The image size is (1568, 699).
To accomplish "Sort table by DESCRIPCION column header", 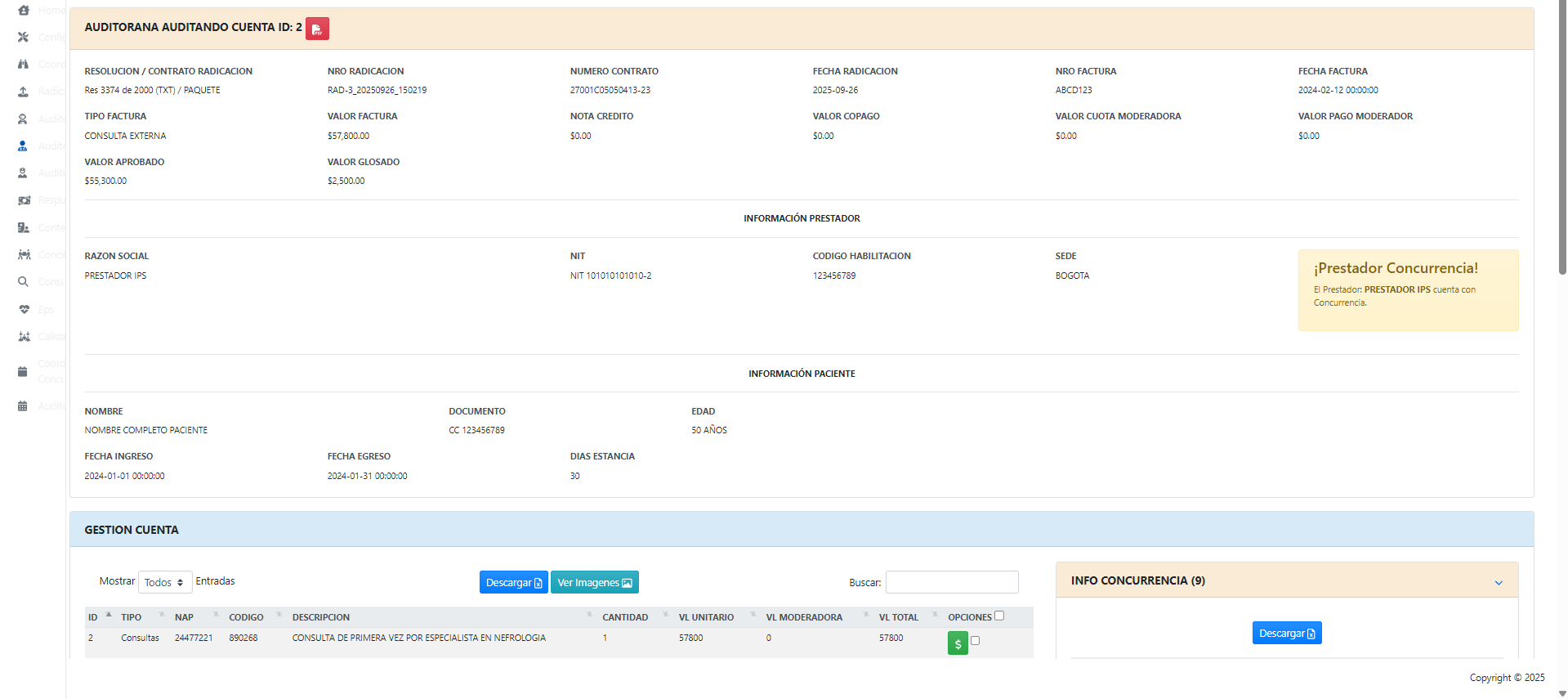I will coord(321,617).
